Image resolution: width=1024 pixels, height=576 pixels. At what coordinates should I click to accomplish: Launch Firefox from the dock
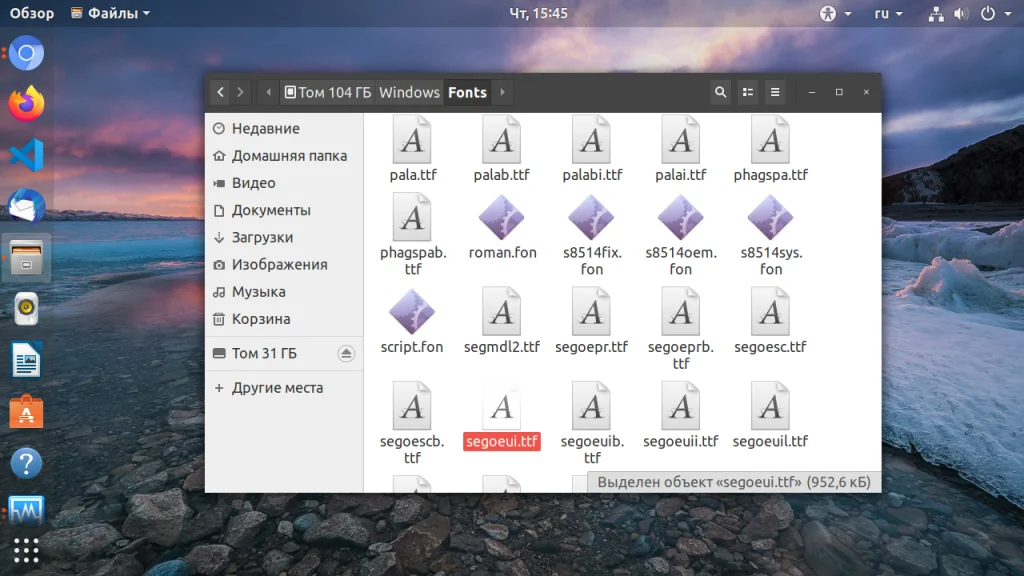(x=26, y=103)
